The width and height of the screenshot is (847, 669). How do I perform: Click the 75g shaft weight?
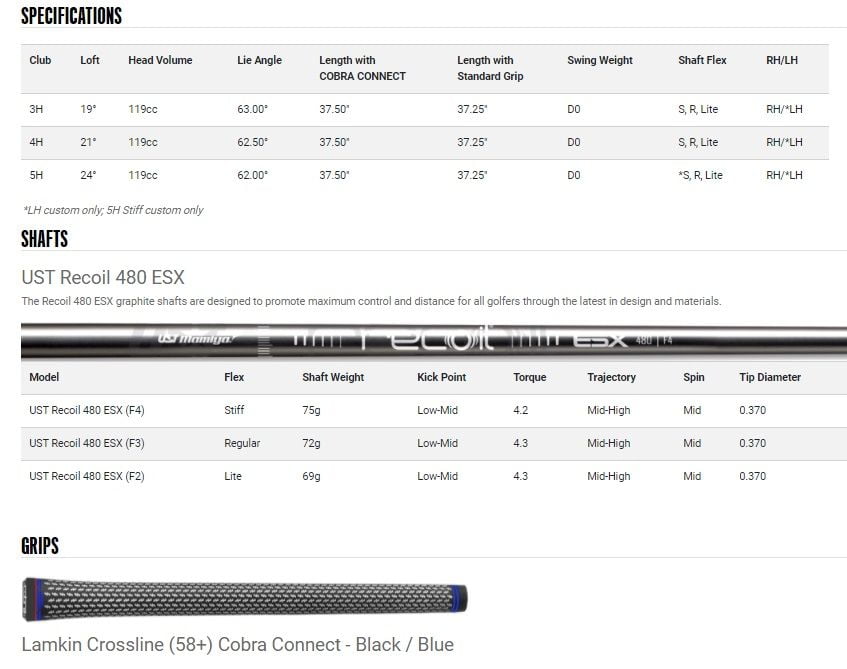click(311, 410)
